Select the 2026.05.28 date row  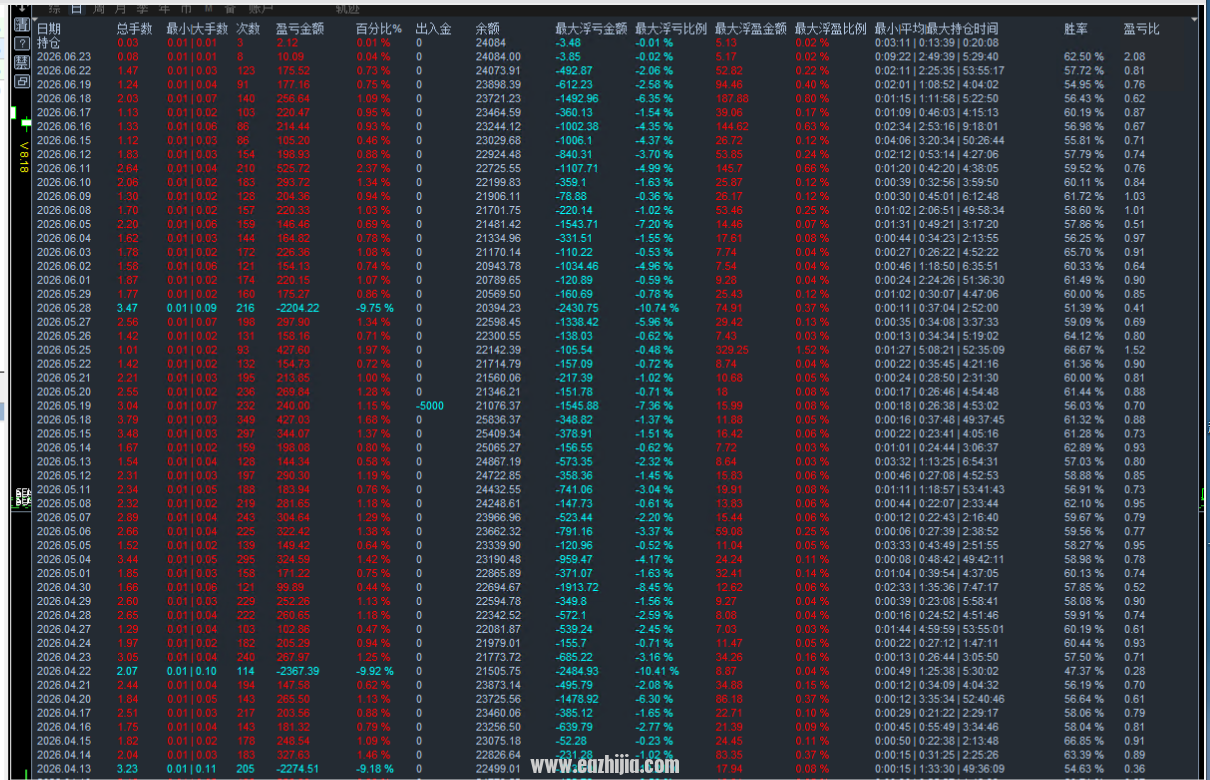[64, 308]
